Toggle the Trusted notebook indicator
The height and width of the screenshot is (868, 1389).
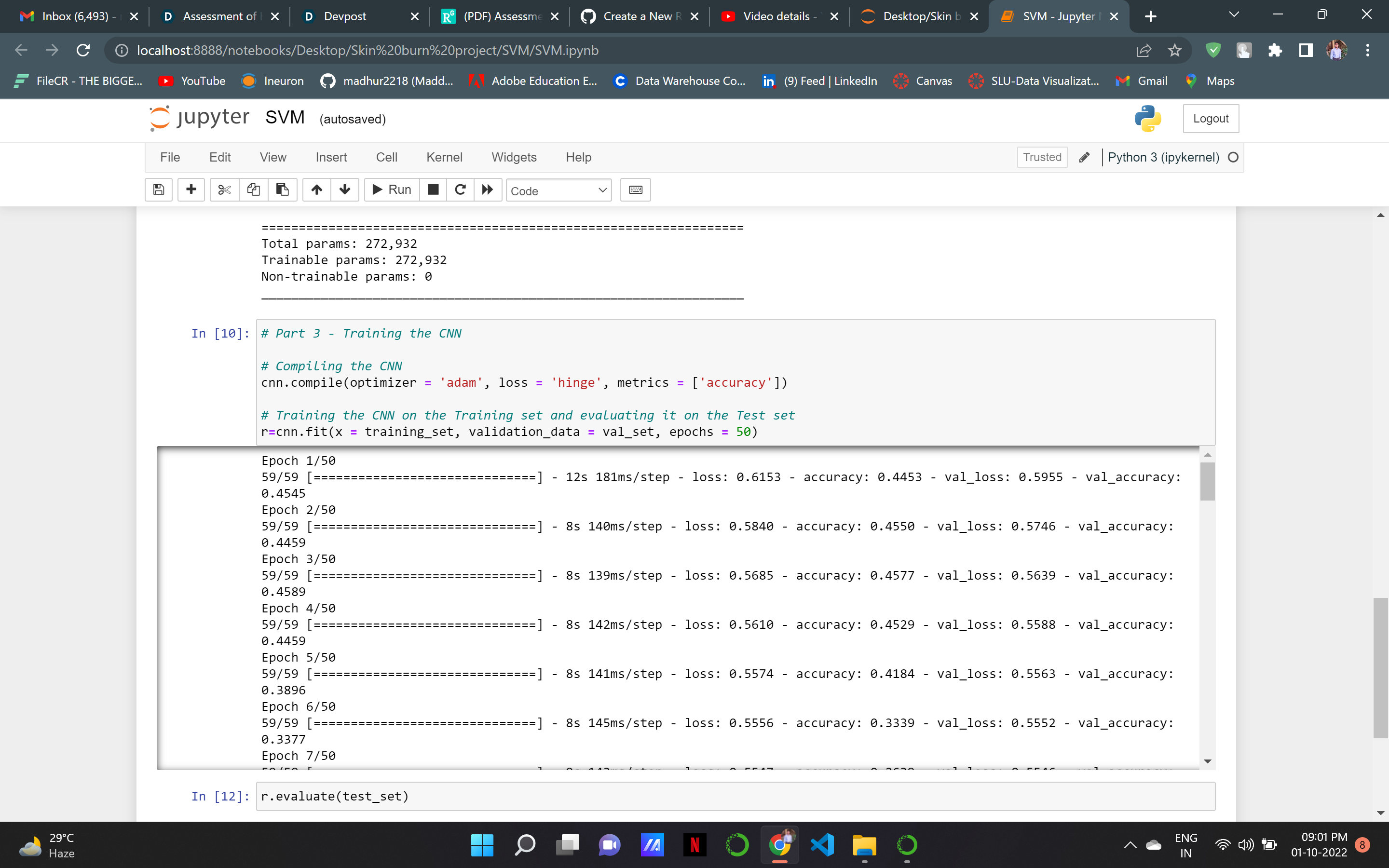[x=1042, y=157]
